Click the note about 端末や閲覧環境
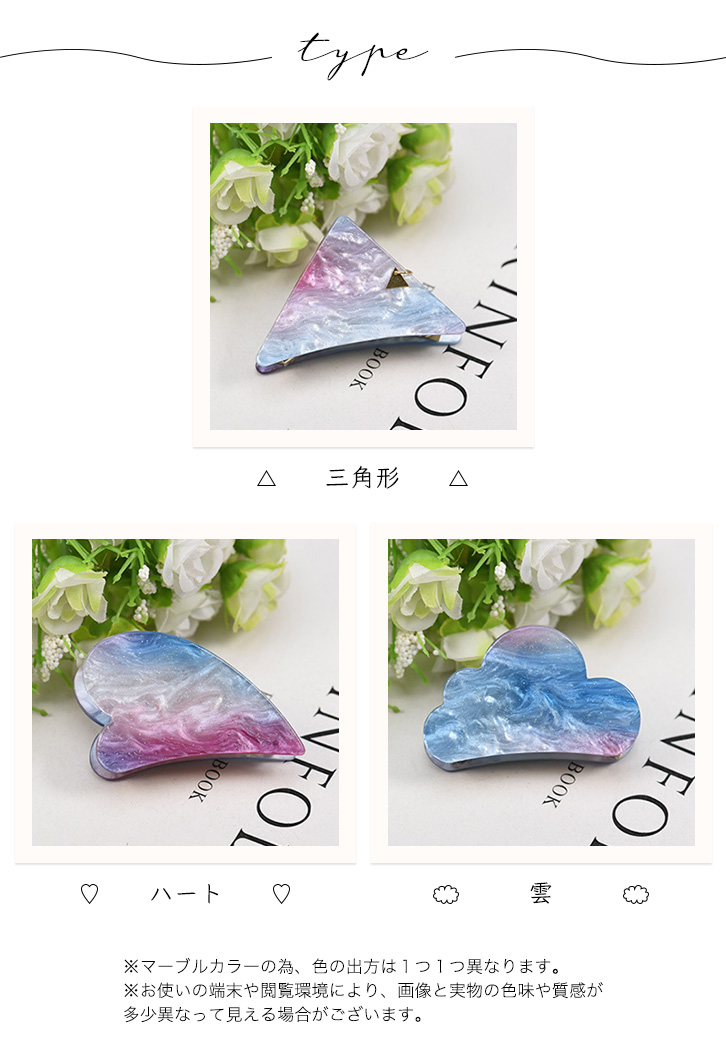726x1064 pixels. pyautogui.click(x=364, y=991)
